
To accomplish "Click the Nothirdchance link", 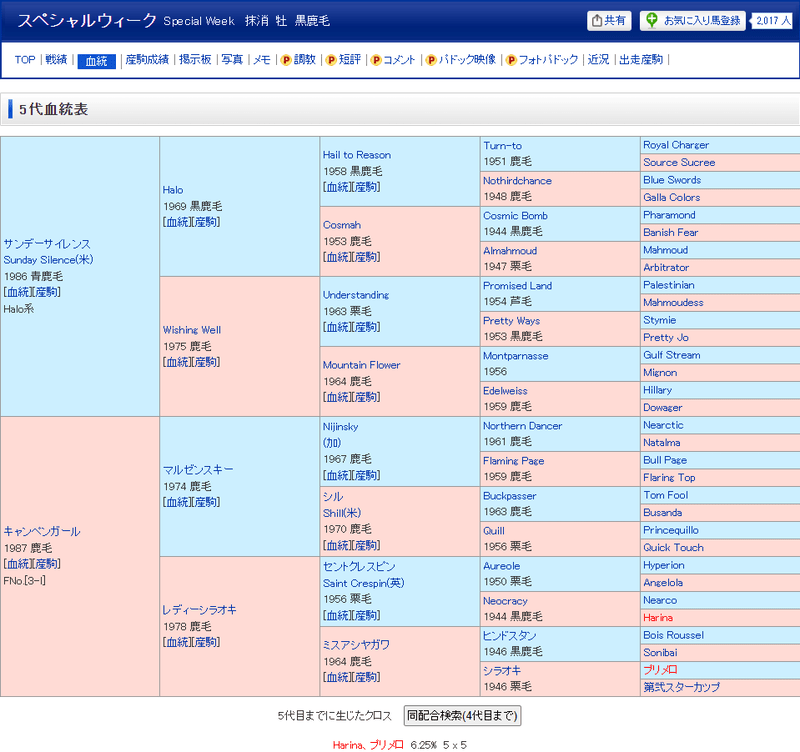I will coord(517,181).
